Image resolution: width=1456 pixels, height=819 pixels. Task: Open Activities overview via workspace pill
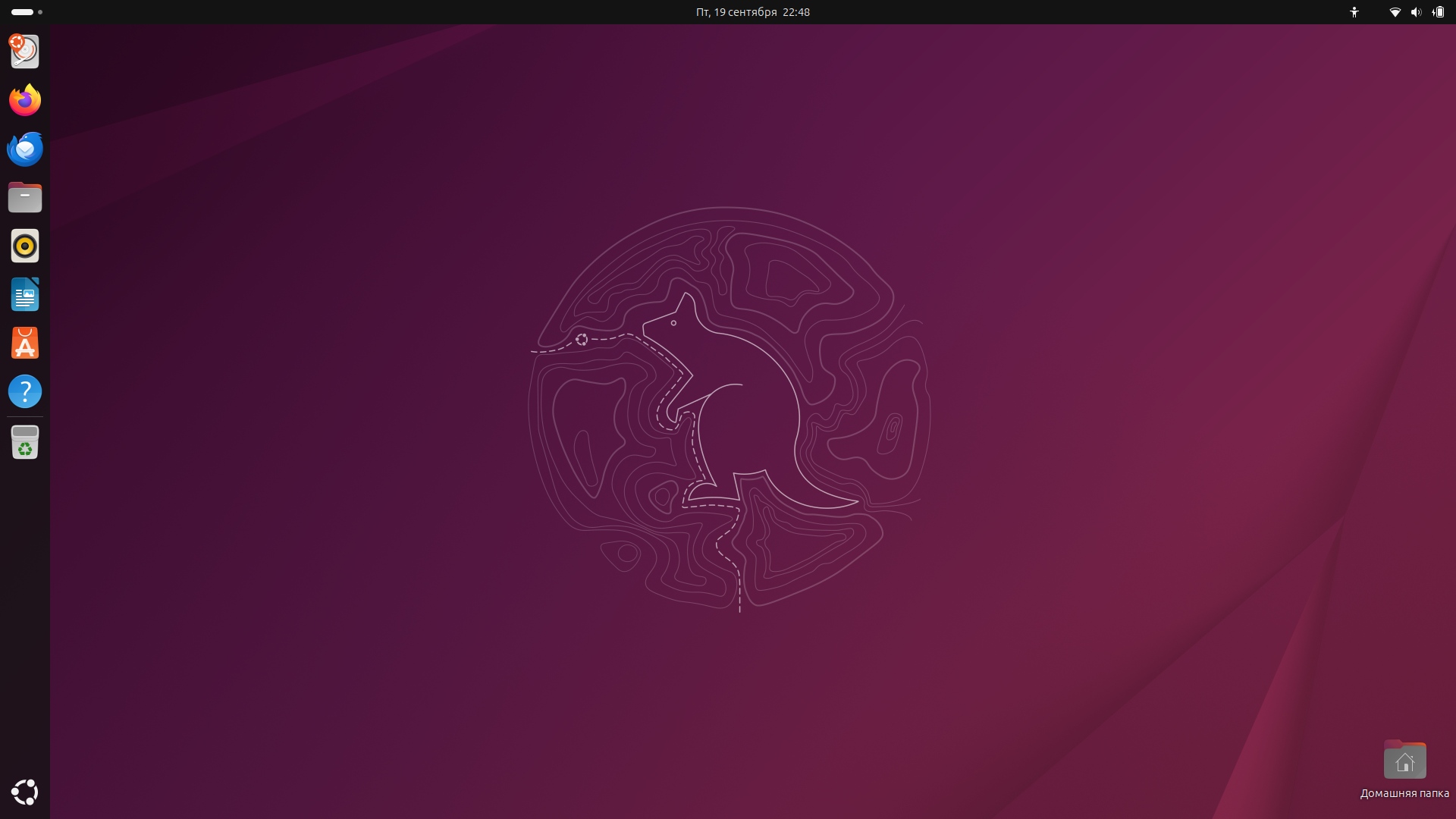27,12
